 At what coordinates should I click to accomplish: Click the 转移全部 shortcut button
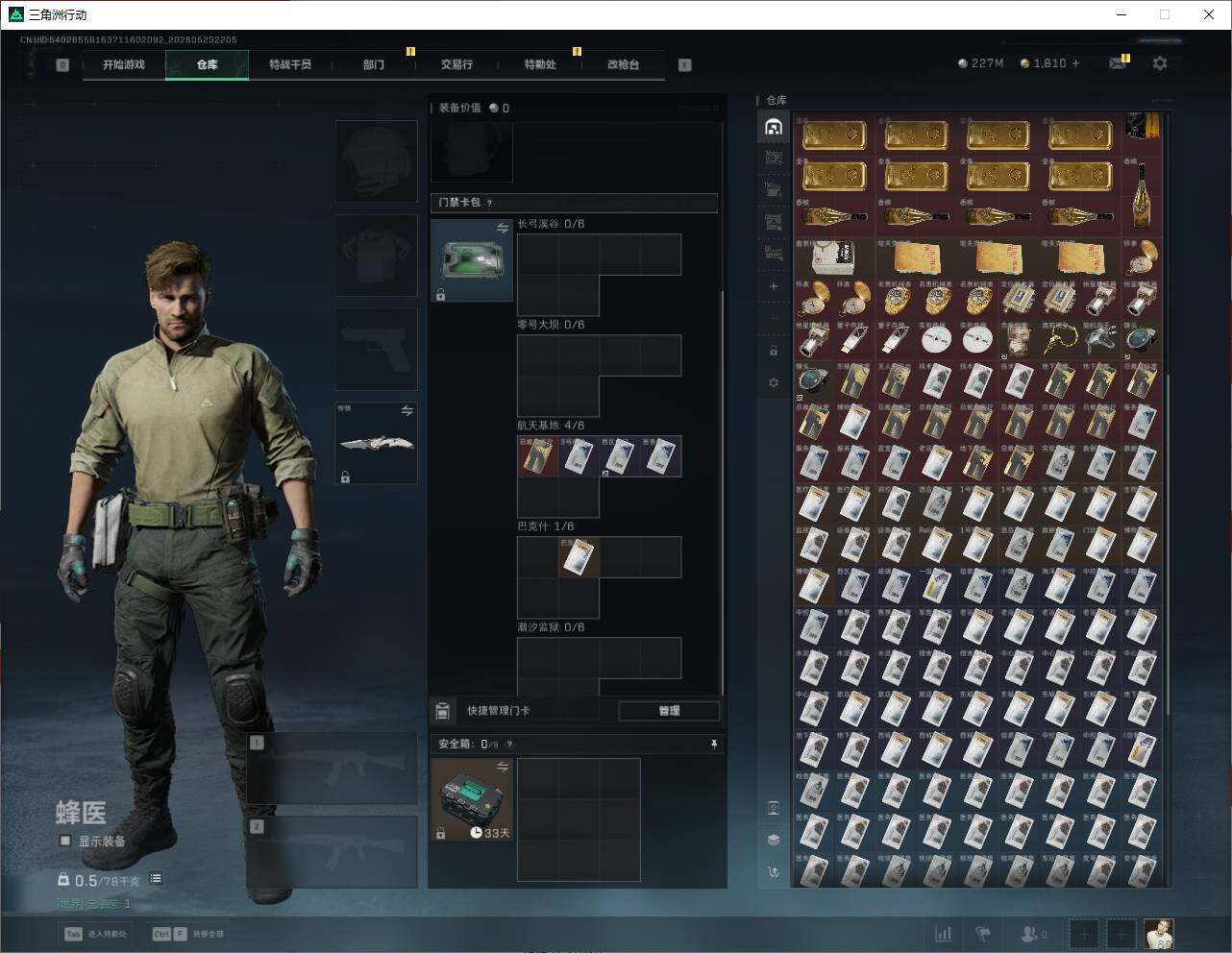(x=188, y=934)
